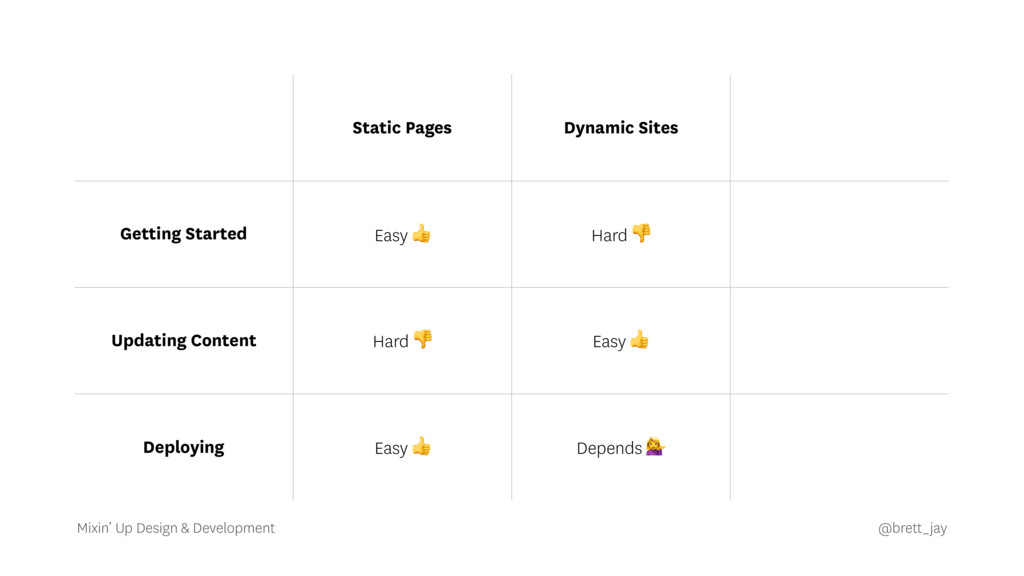The image size is (1024, 576).
Task: Click the person-gesturing emoji beside Depends
Action: pos(655,446)
